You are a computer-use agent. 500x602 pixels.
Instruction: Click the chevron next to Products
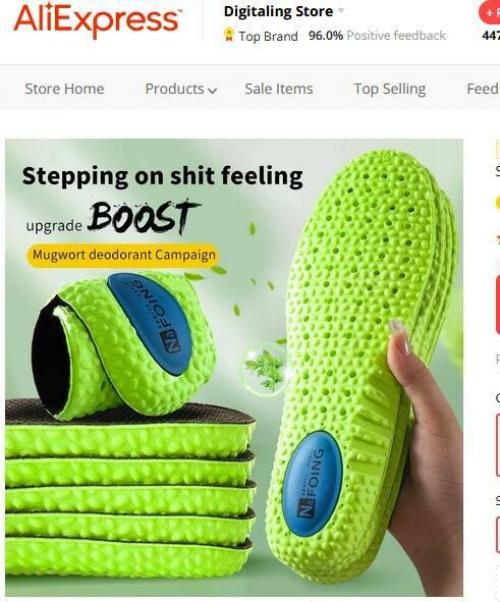point(212,91)
